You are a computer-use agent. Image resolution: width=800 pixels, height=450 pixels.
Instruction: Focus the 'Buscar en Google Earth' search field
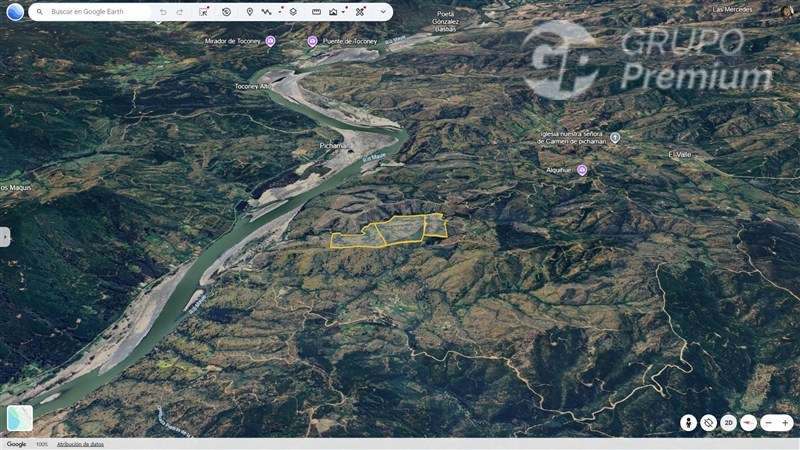tap(91, 12)
